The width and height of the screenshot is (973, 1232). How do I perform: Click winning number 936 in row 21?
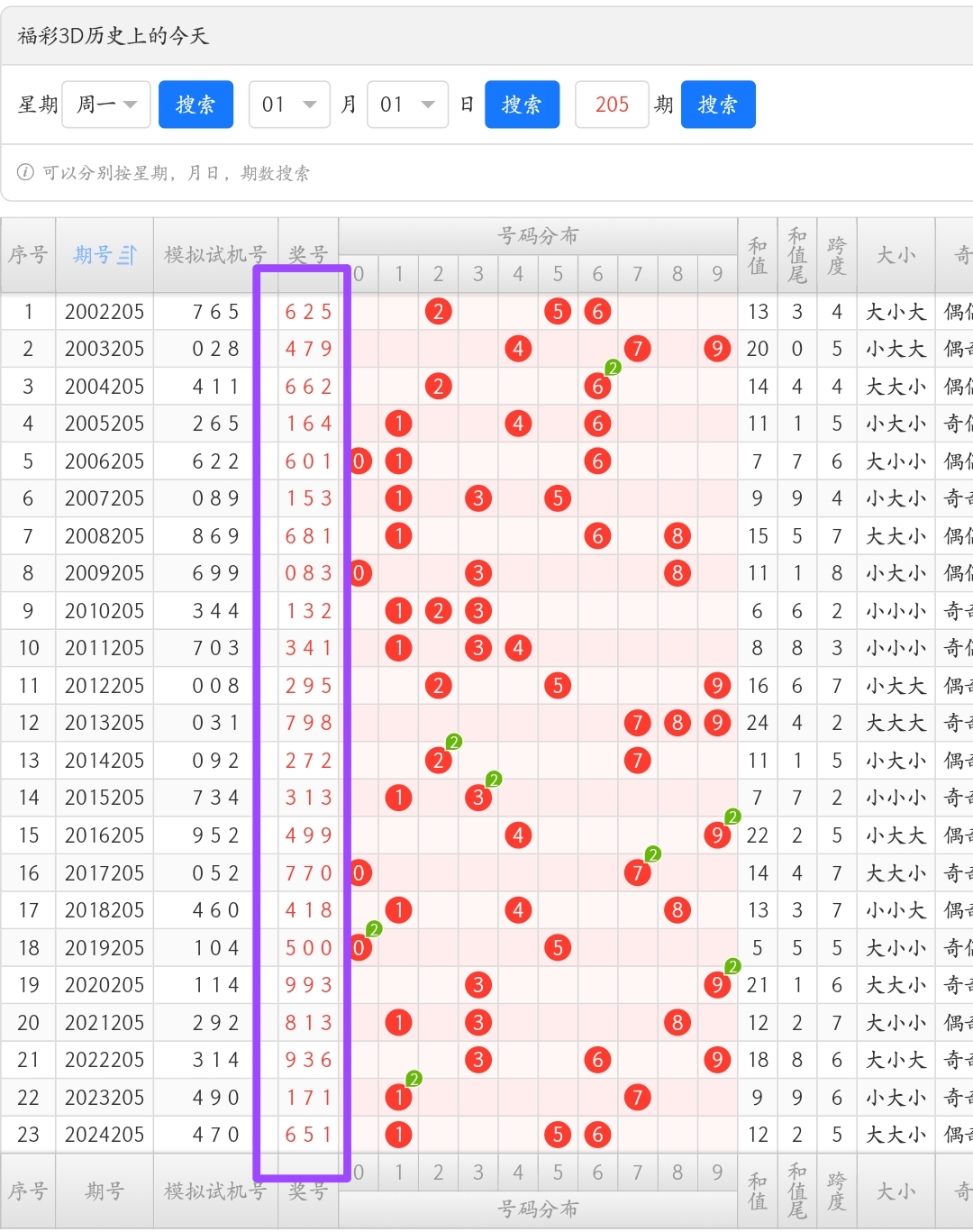click(308, 1060)
